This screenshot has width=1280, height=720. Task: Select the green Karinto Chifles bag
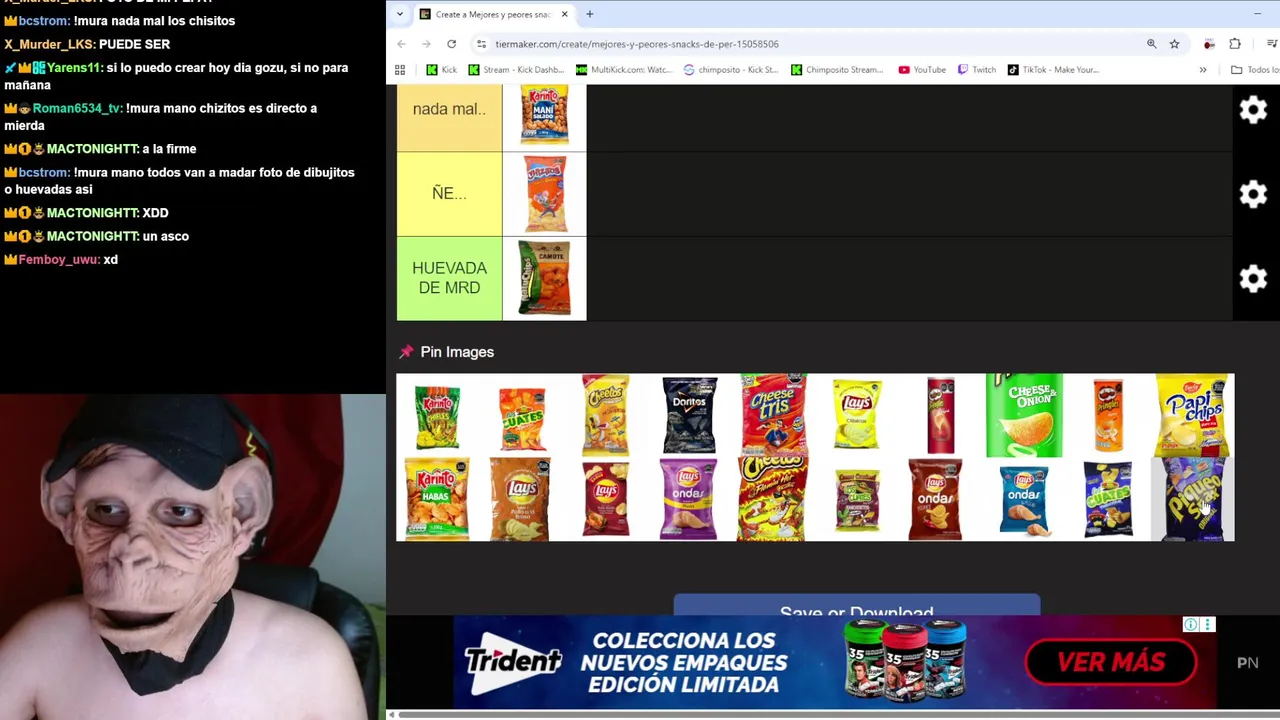point(437,416)
